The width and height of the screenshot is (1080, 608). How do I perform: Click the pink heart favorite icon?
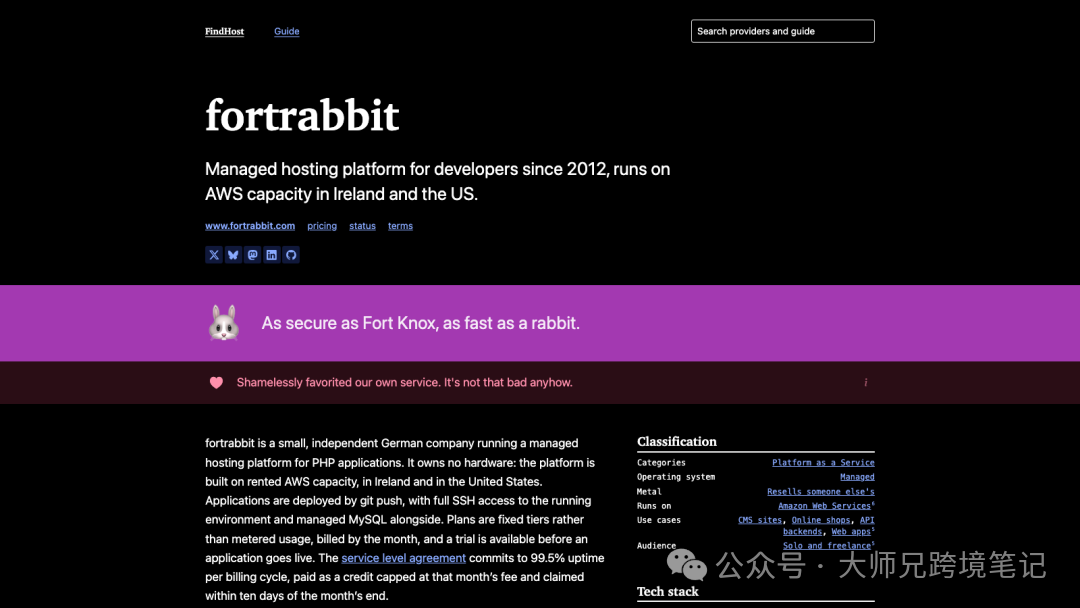coord(216,382)
